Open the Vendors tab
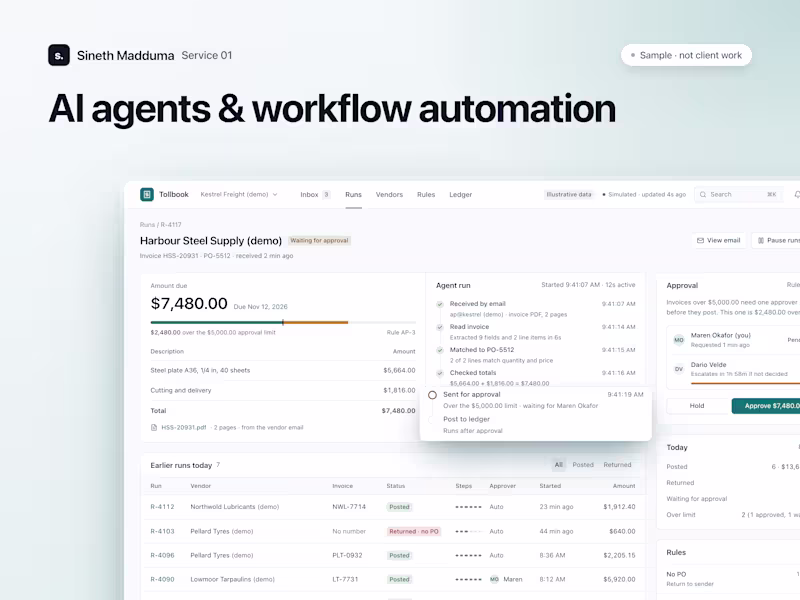 click(x=389, y=194)
